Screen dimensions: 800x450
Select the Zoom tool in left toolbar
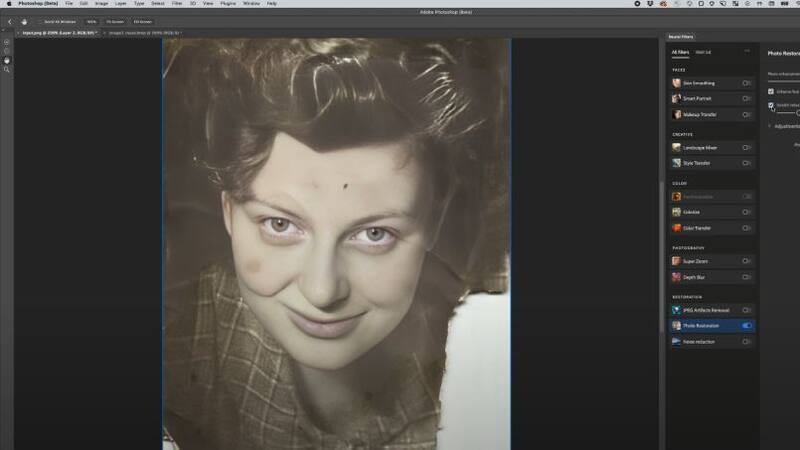coord(7,69)
